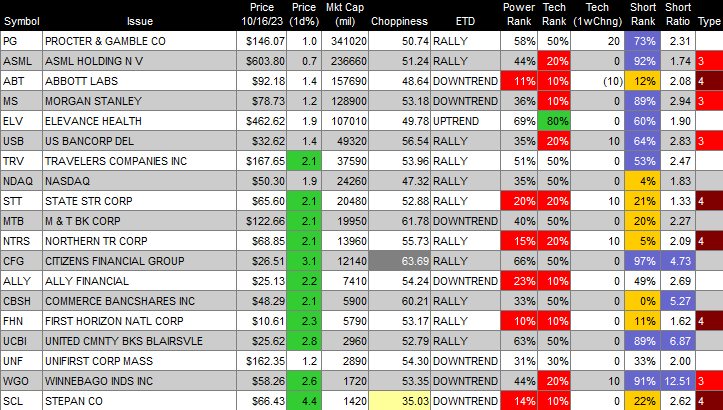This screenshot has width=723, height=410.
Task: Click the type 4 cell for Stepan Co
Action: click(x=709, y=401)
